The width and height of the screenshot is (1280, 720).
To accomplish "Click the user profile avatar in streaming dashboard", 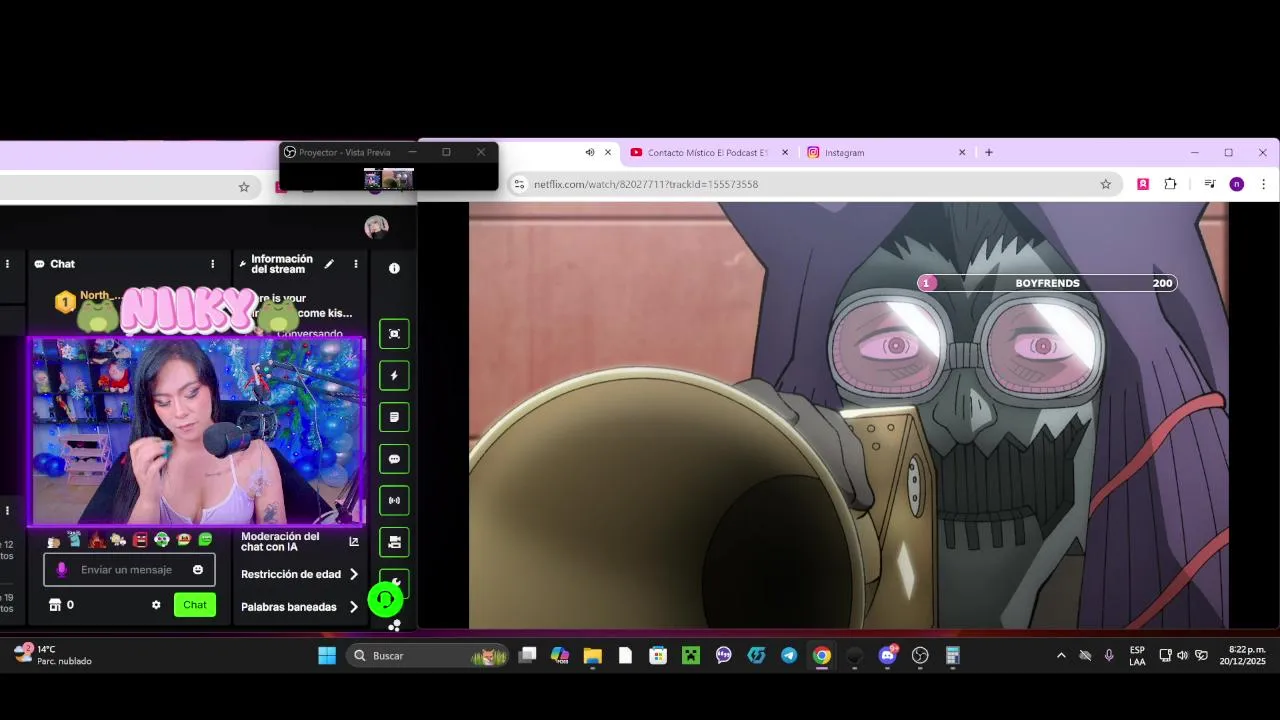I will point(377,227).
